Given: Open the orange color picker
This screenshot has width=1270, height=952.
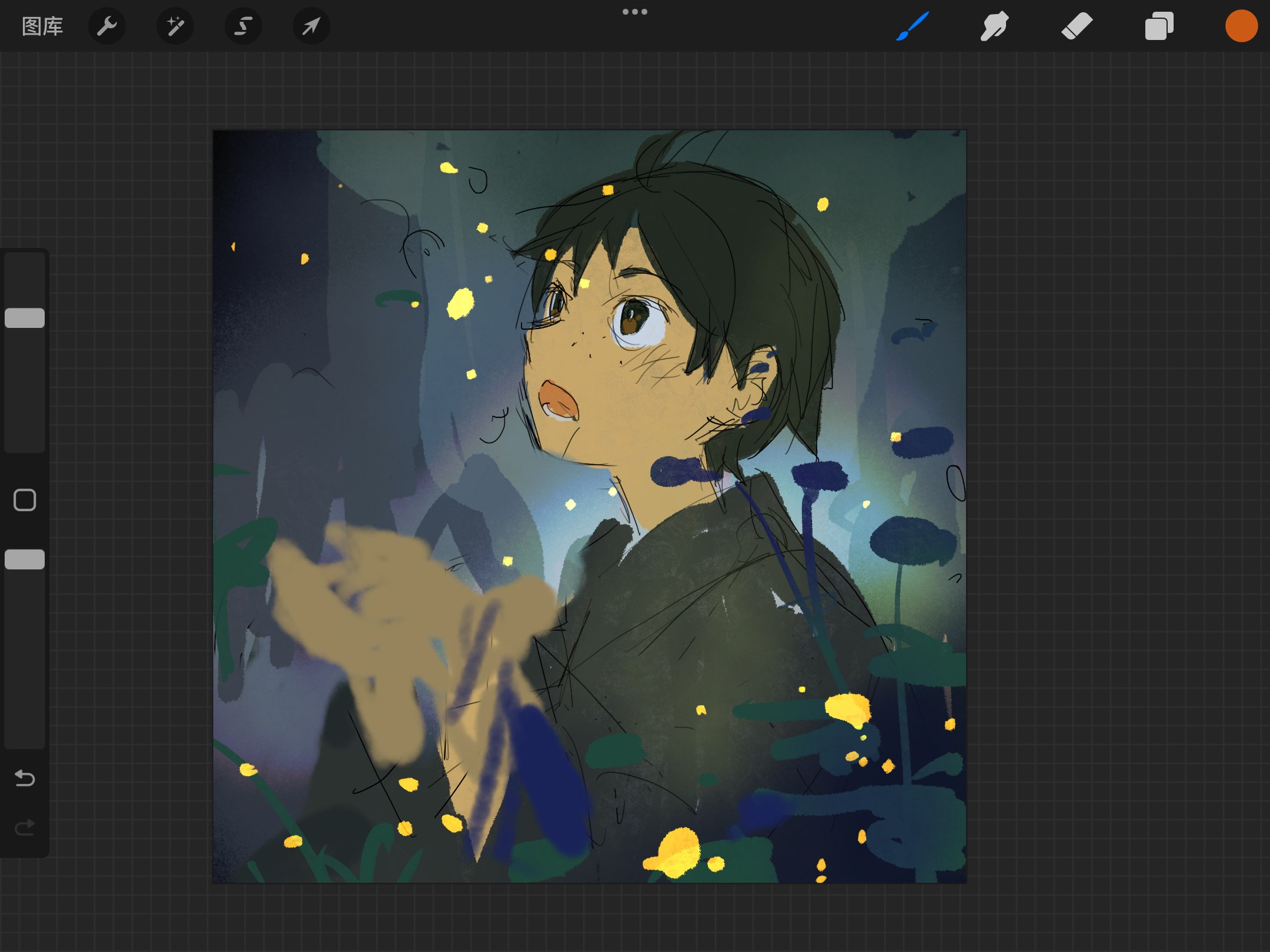Looking at the screenshot, I should [1241, 26].
